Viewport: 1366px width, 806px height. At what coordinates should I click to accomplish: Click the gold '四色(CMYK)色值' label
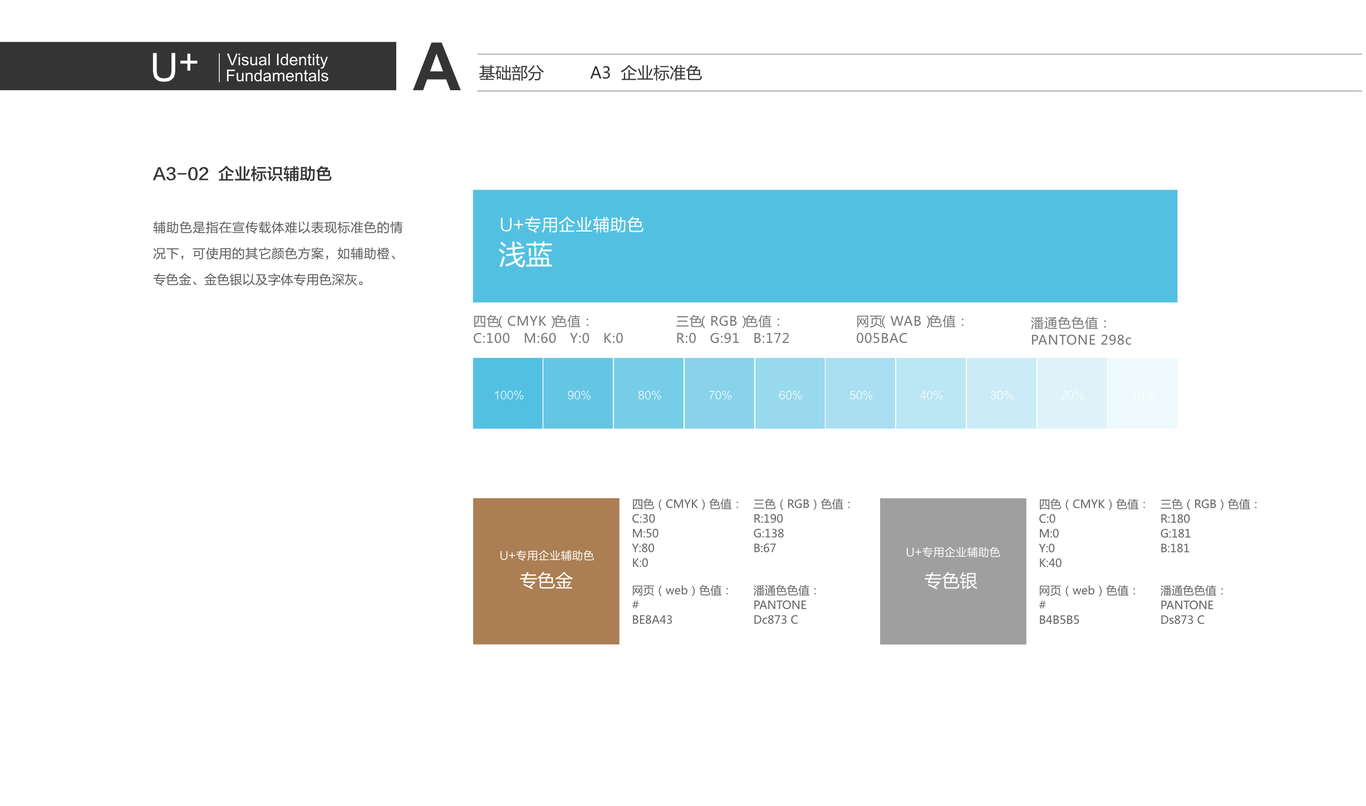click(x=687, y=504)
